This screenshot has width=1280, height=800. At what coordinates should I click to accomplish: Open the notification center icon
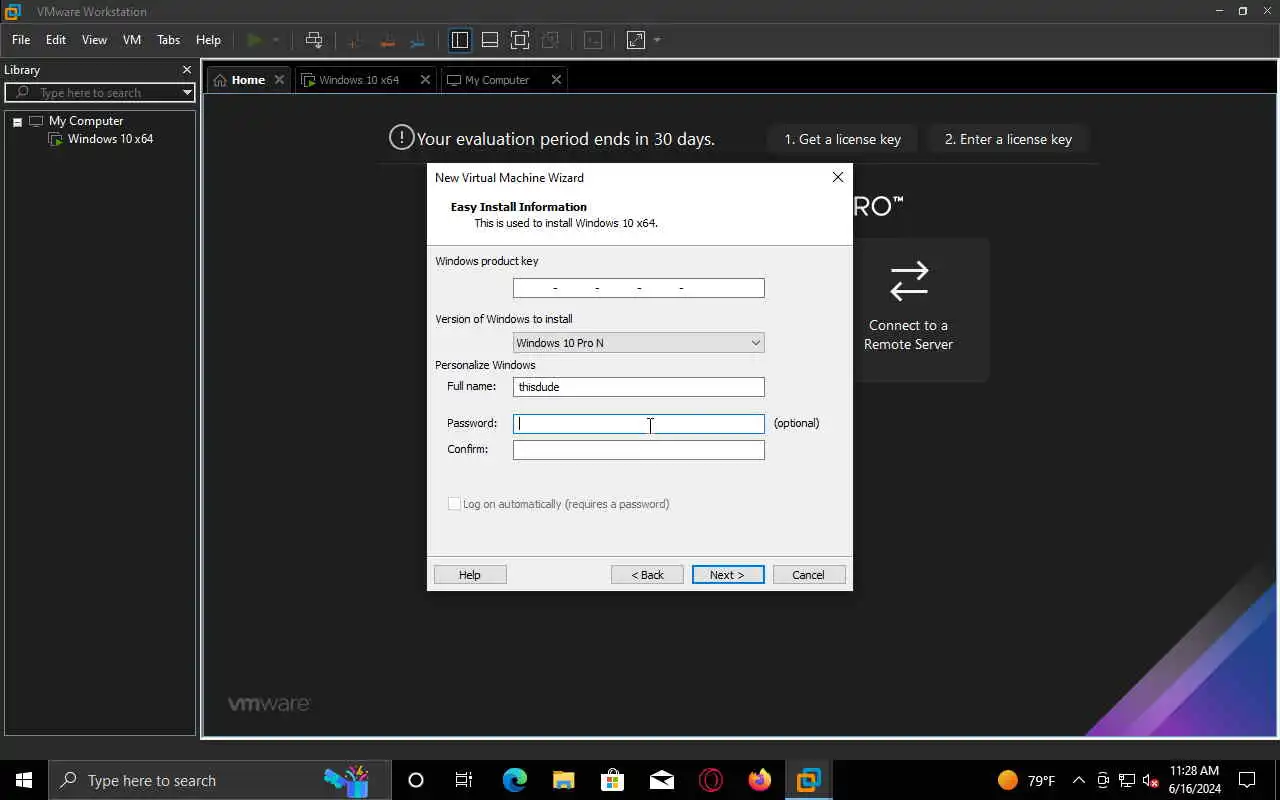click(1247, 780)
